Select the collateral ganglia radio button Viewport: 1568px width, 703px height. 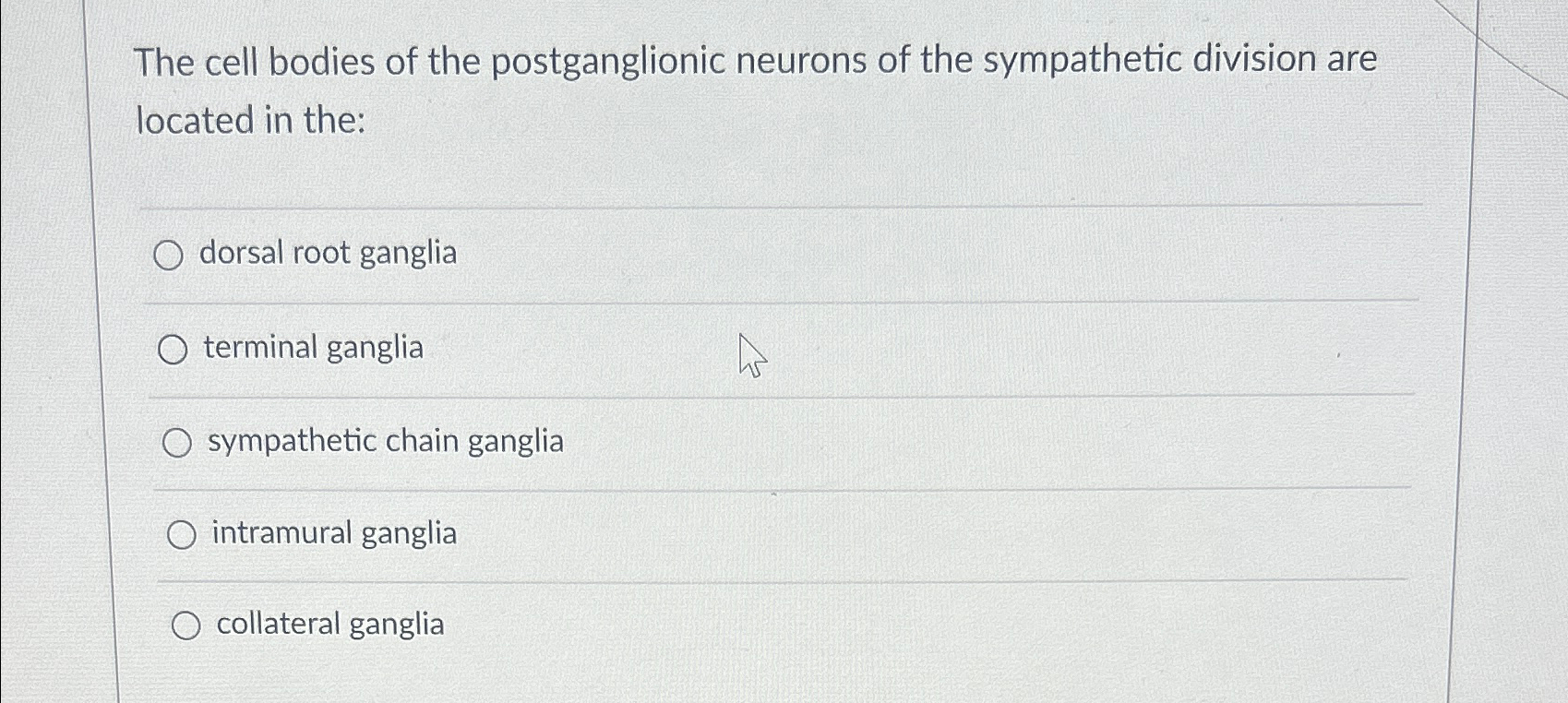(x=187, y=626)
